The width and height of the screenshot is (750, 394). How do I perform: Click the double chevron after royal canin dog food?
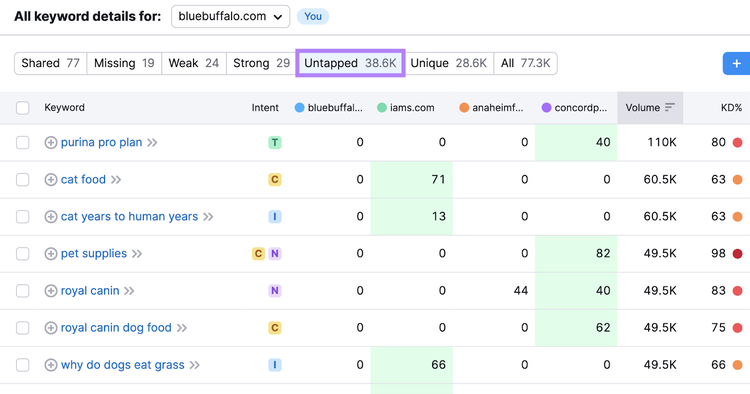(181, 328)
